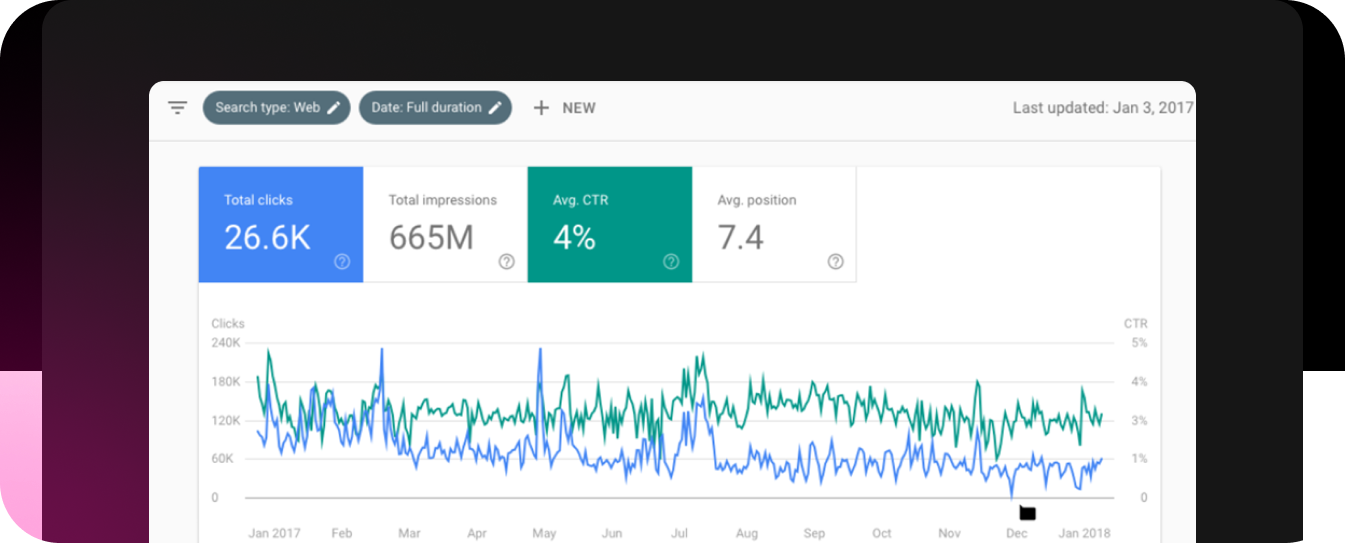
Task: Click the 26.6K total clicks value
Action: (x=268, y=238)
